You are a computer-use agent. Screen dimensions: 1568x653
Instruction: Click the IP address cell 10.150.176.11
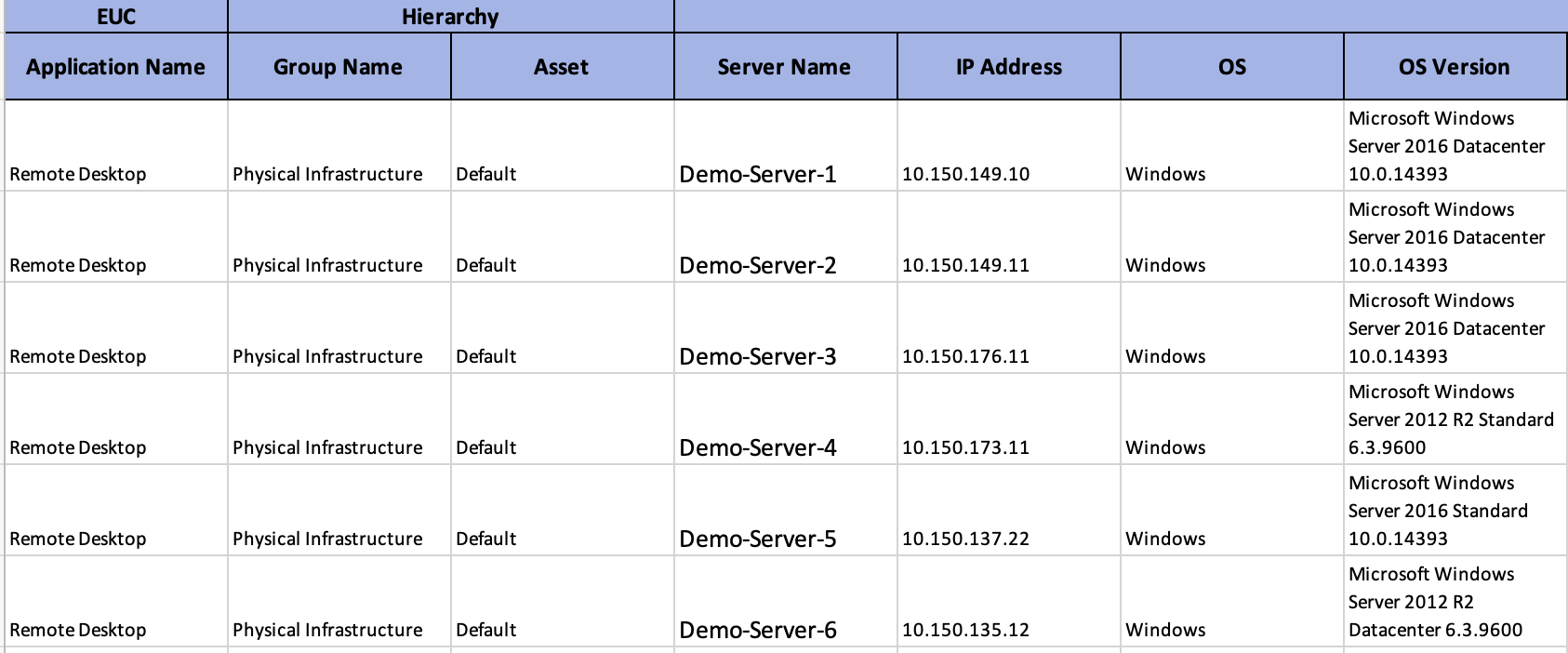pos(965,356)
